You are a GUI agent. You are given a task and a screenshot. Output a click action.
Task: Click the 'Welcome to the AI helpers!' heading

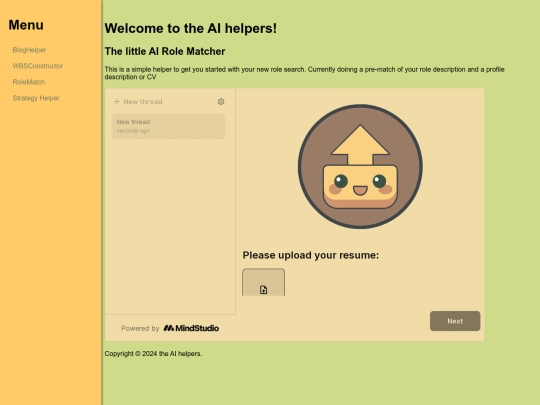[190, 28]
